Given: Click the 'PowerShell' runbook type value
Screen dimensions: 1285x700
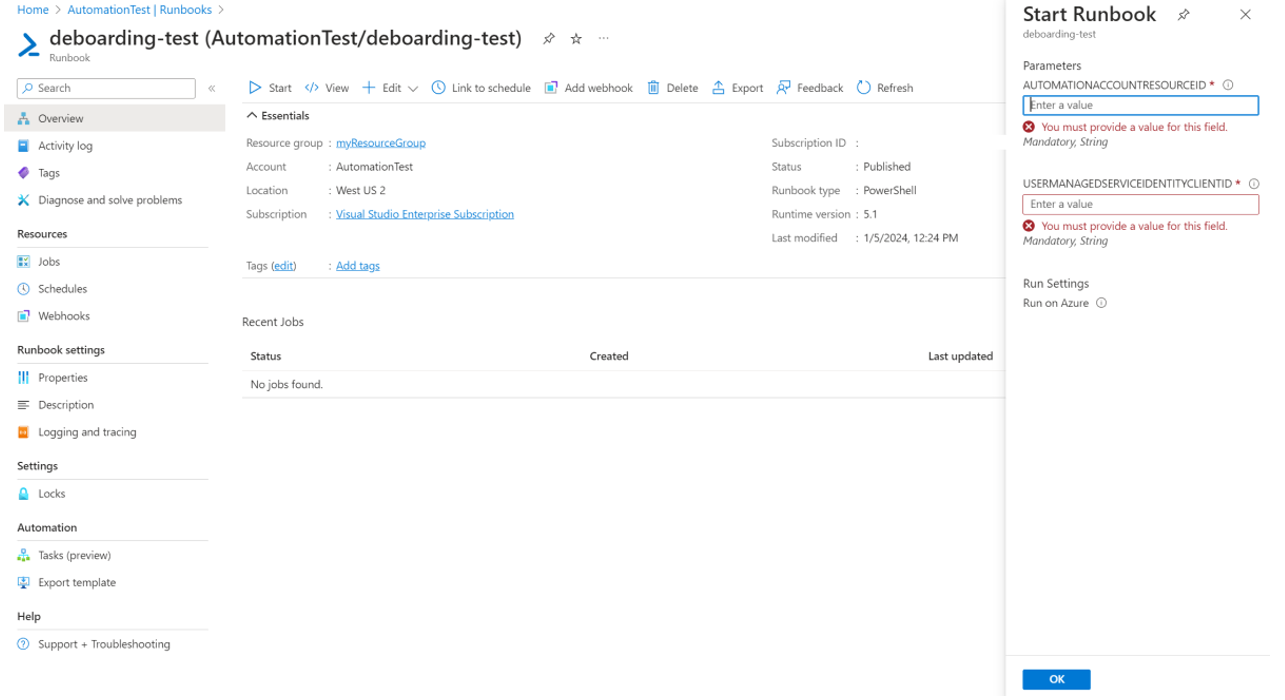Looking at the screenshot, I should (x=890, y=190).
